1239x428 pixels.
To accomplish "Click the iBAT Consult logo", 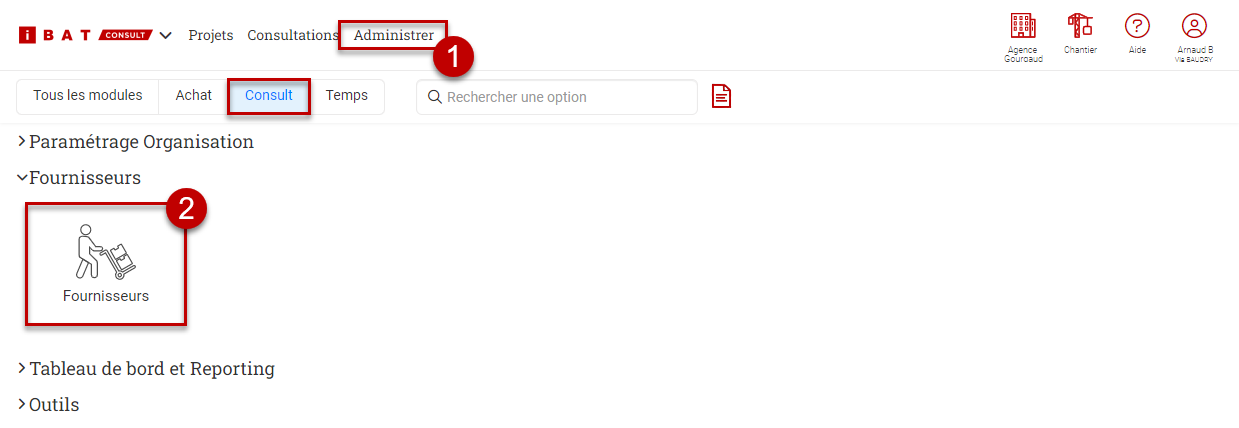I will [85, 35].
